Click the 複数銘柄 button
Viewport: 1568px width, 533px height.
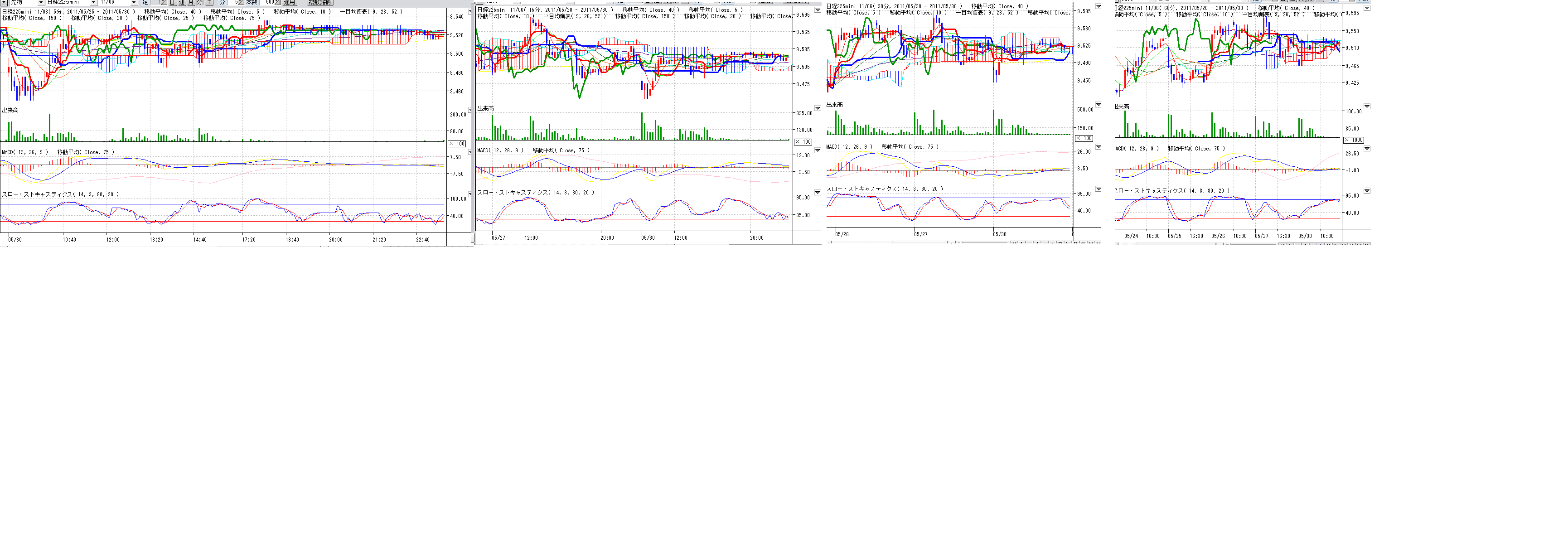pos(320,2)
